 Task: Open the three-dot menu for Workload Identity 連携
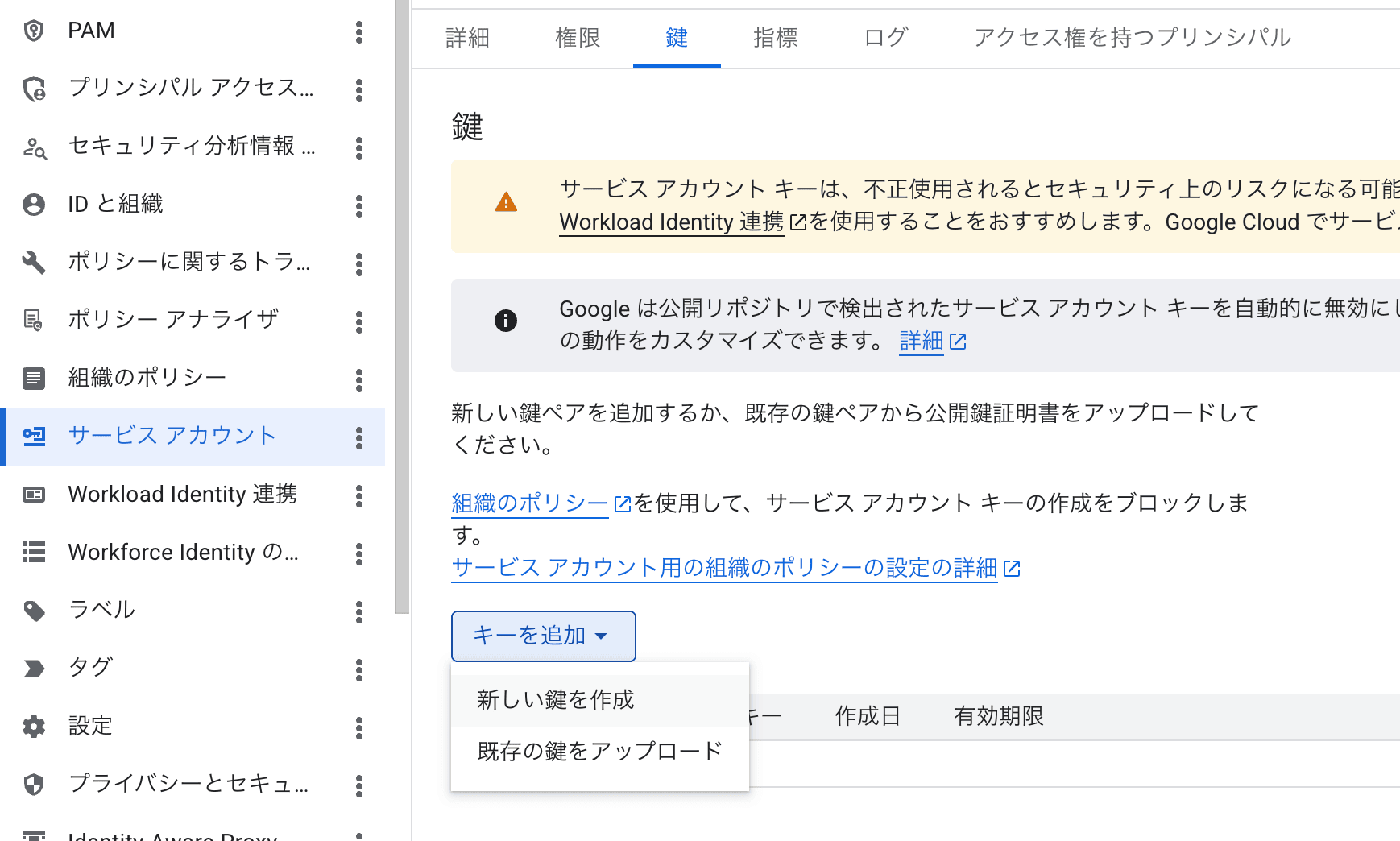(x=359, y=496)
